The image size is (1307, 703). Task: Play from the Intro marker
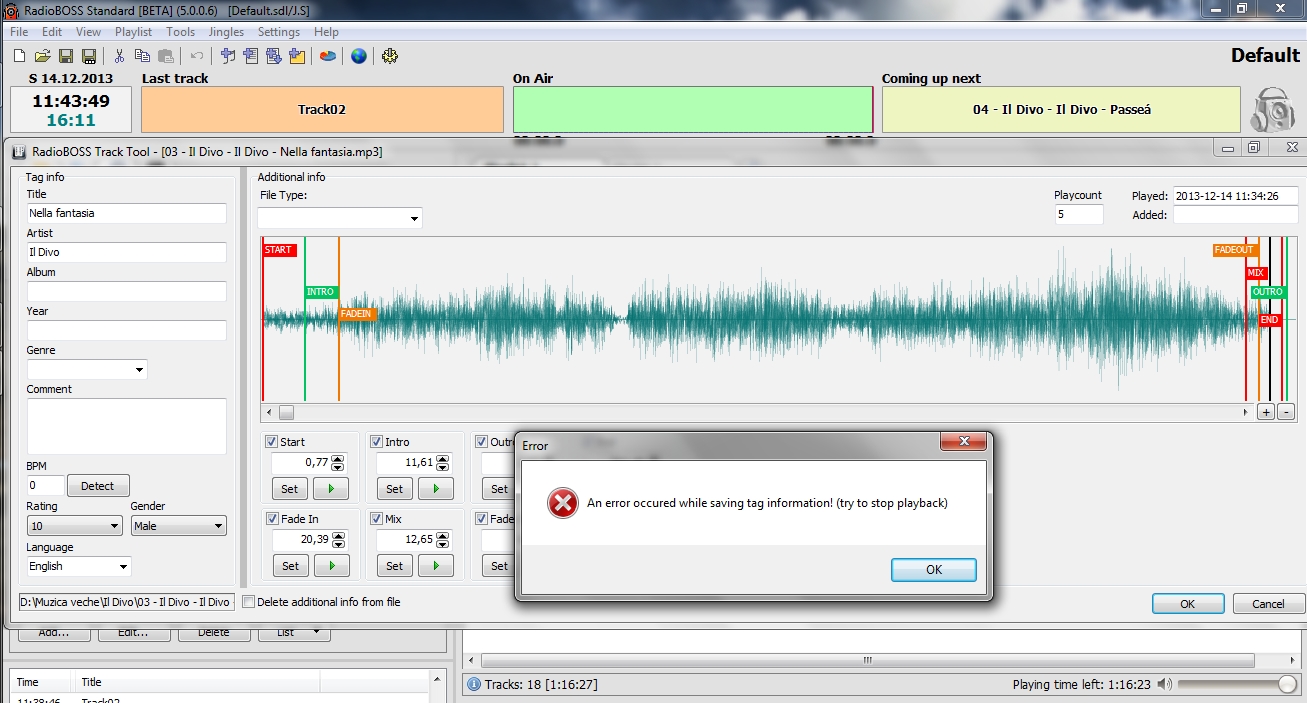coord(436,489)
